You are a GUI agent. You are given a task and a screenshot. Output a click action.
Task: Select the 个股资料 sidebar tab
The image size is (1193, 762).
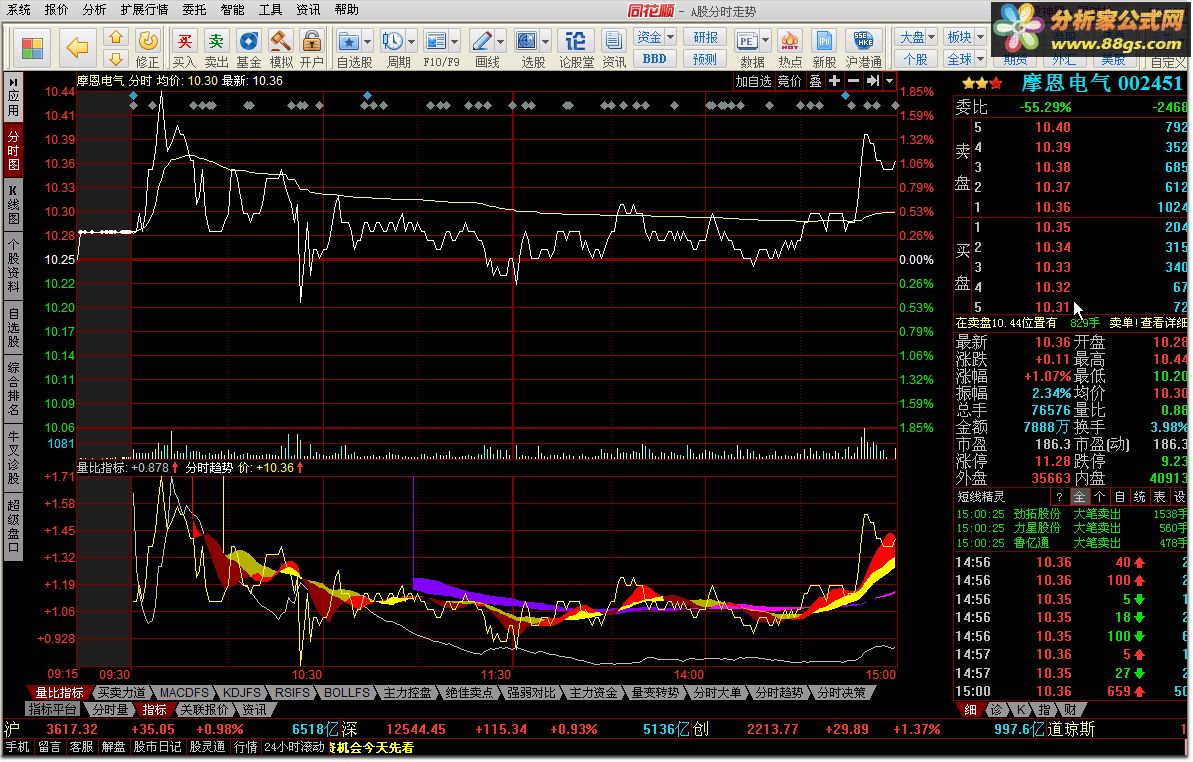(x=13, y=264)
